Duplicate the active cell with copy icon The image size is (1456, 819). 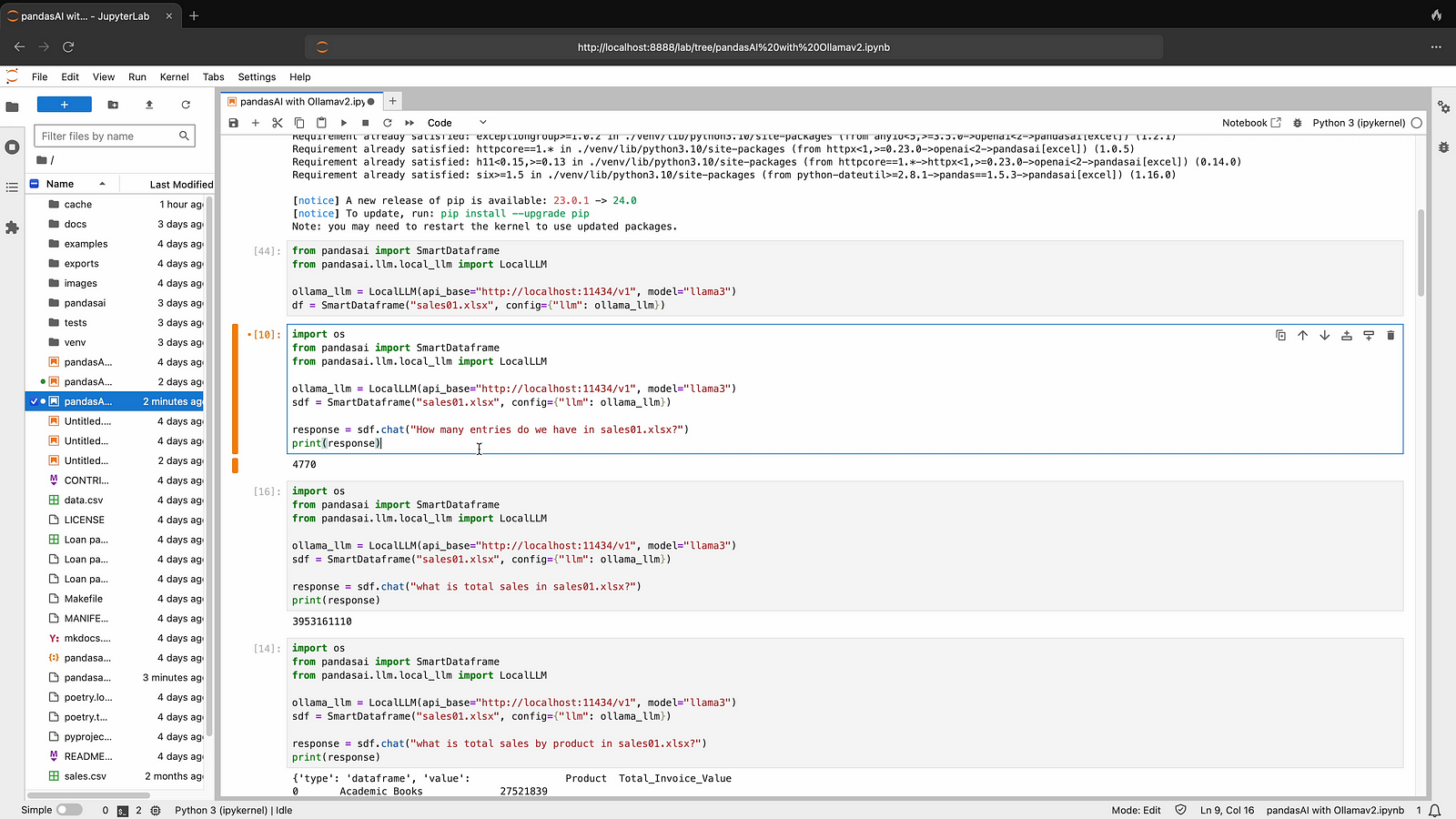[1280, 336]
